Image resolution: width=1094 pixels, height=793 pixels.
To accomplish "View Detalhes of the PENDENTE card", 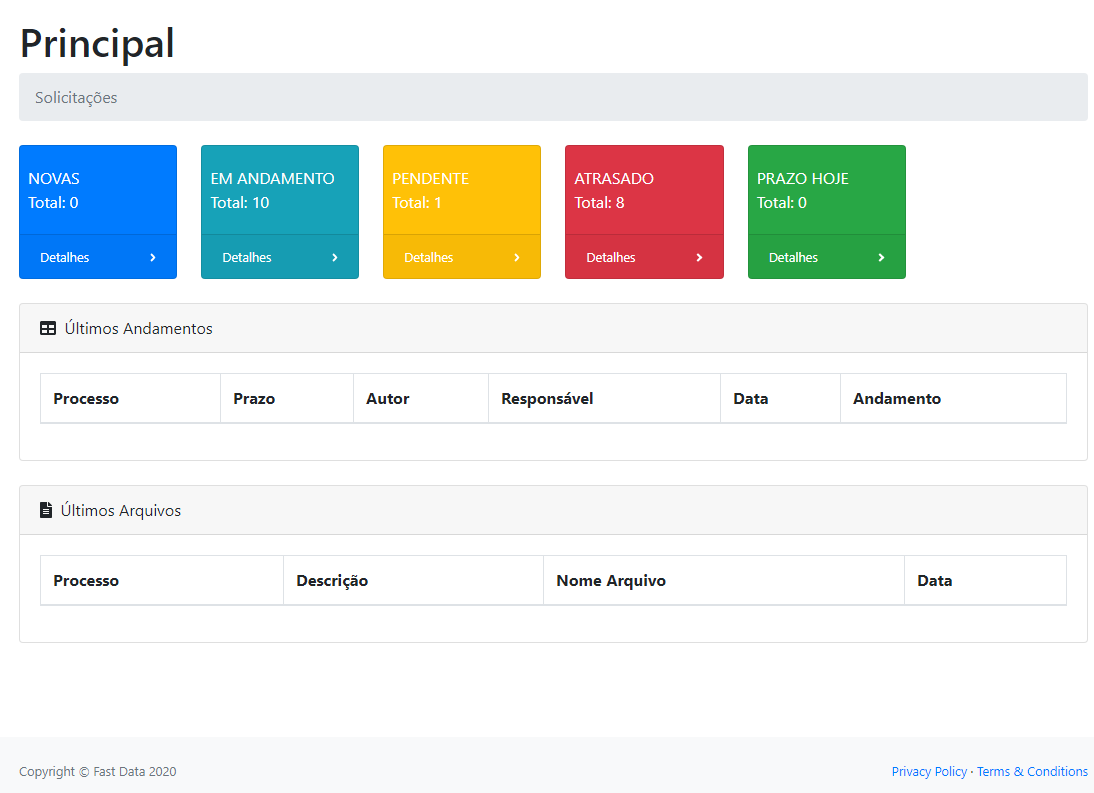I will (x=429, y=257).
